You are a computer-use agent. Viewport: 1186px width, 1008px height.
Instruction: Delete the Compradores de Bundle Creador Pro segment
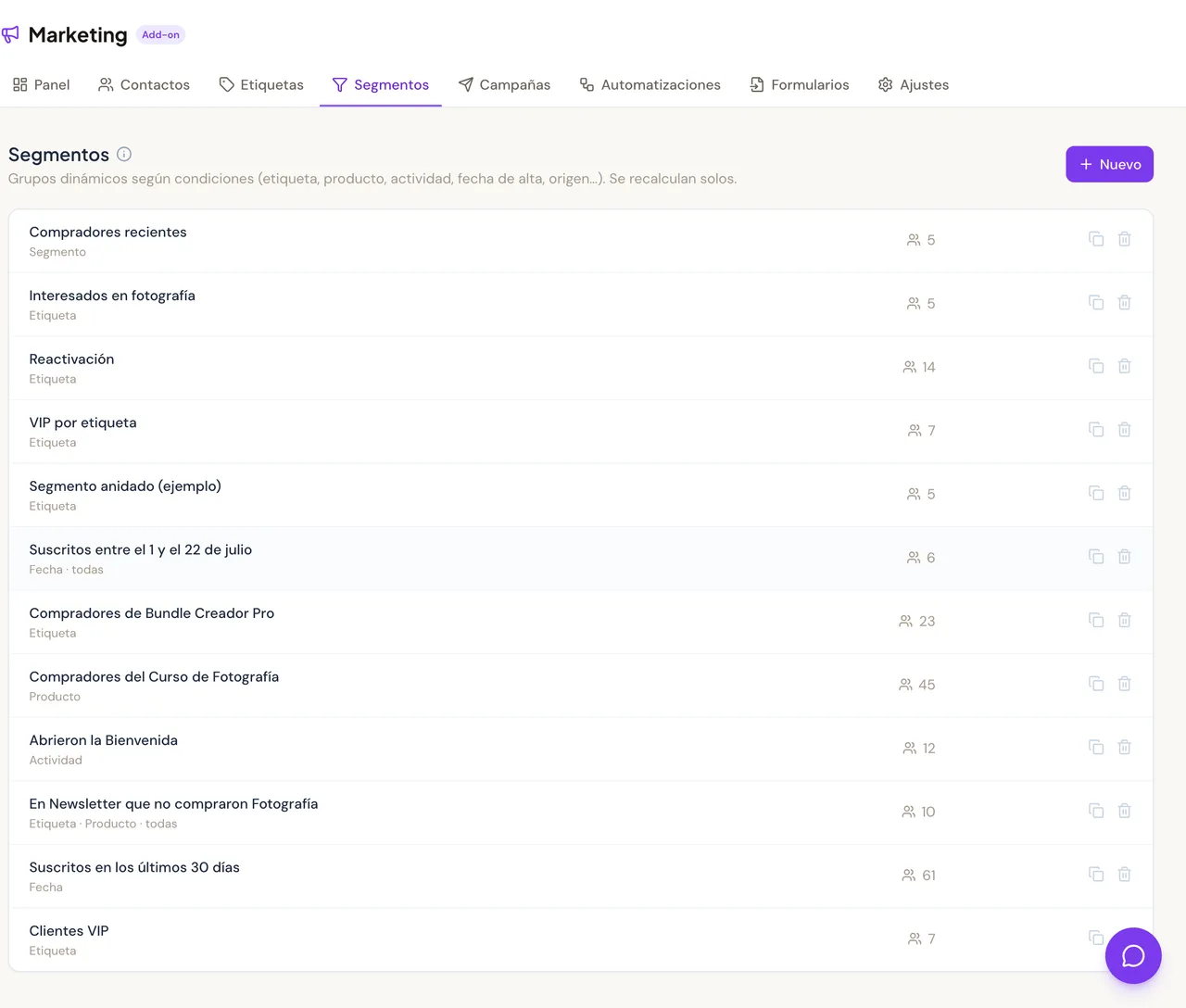(1124, 620)
